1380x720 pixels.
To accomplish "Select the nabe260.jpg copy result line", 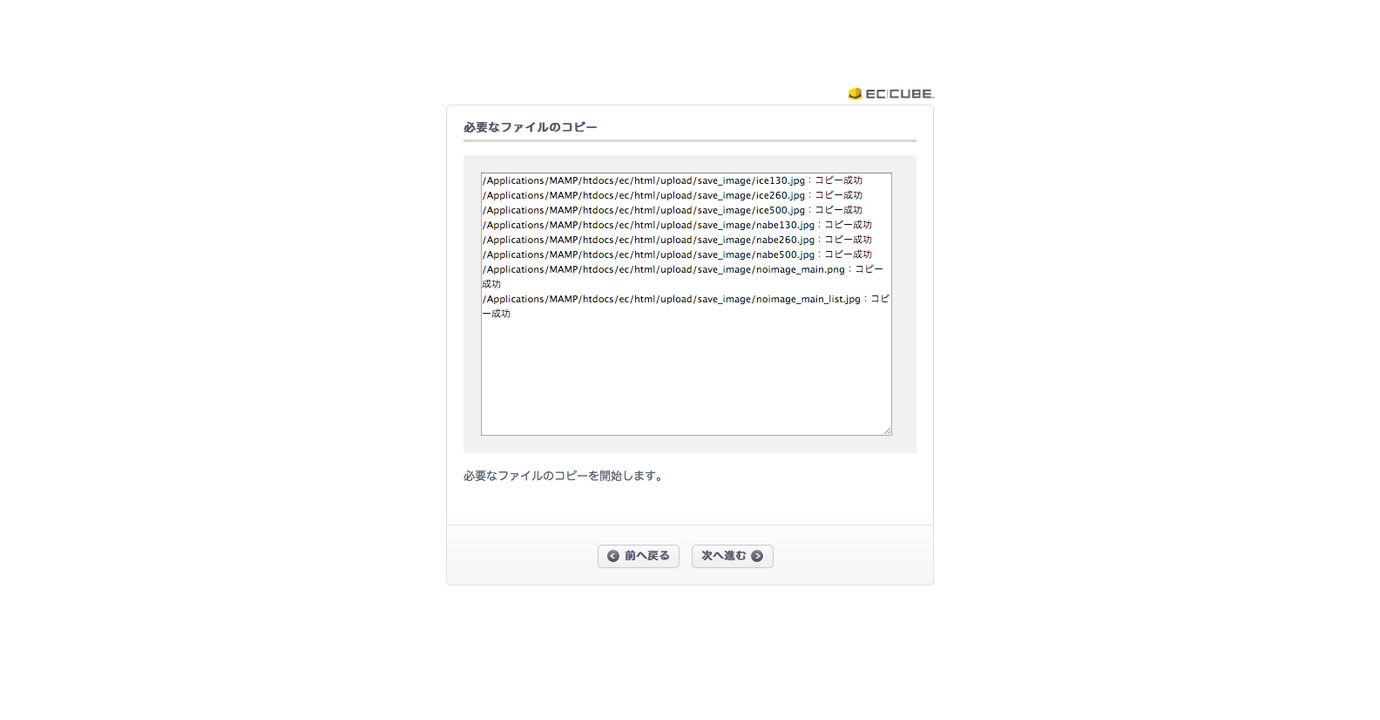I will click(677, 240).
